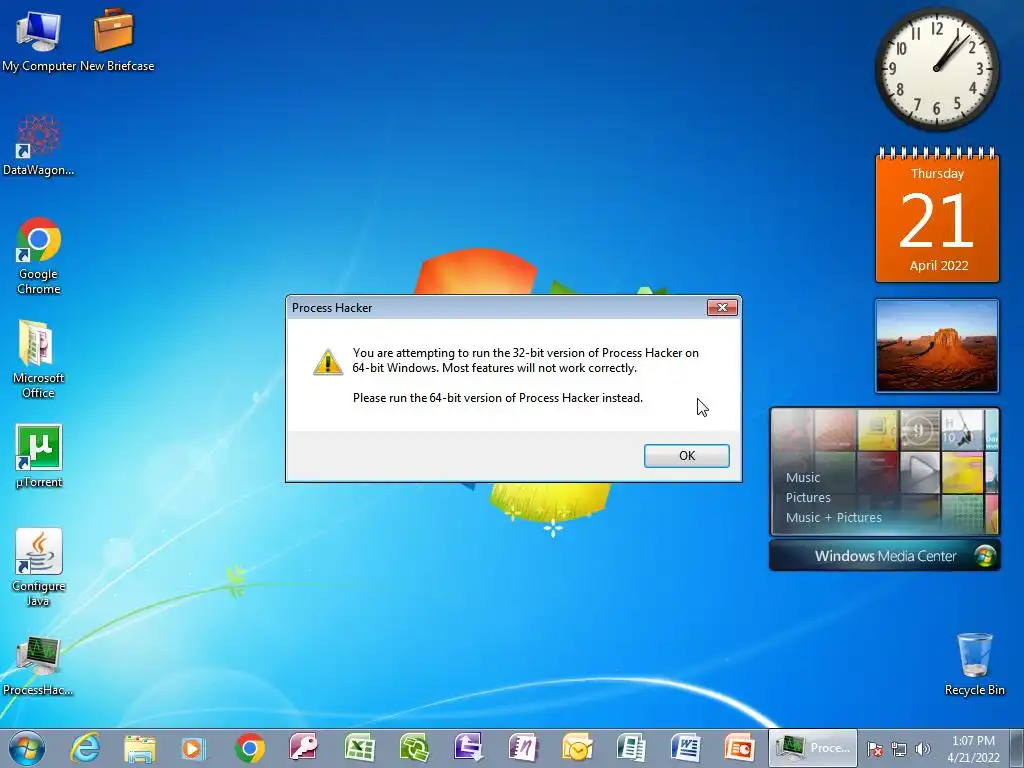This screenshot has height=768, width=1024.
Task: Click the Show desktop button at the taskbar end
Action: 1017,749
